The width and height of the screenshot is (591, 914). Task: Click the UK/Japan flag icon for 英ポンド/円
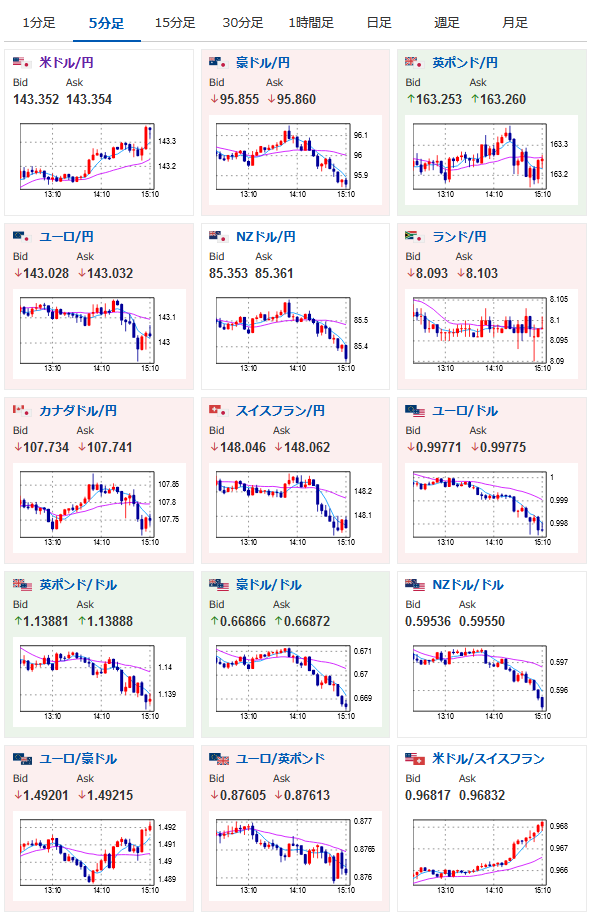(414, 62)
